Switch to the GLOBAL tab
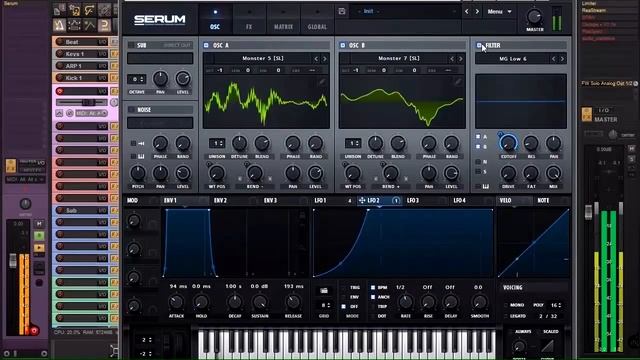The image size is (640, 360). [317, 19]
